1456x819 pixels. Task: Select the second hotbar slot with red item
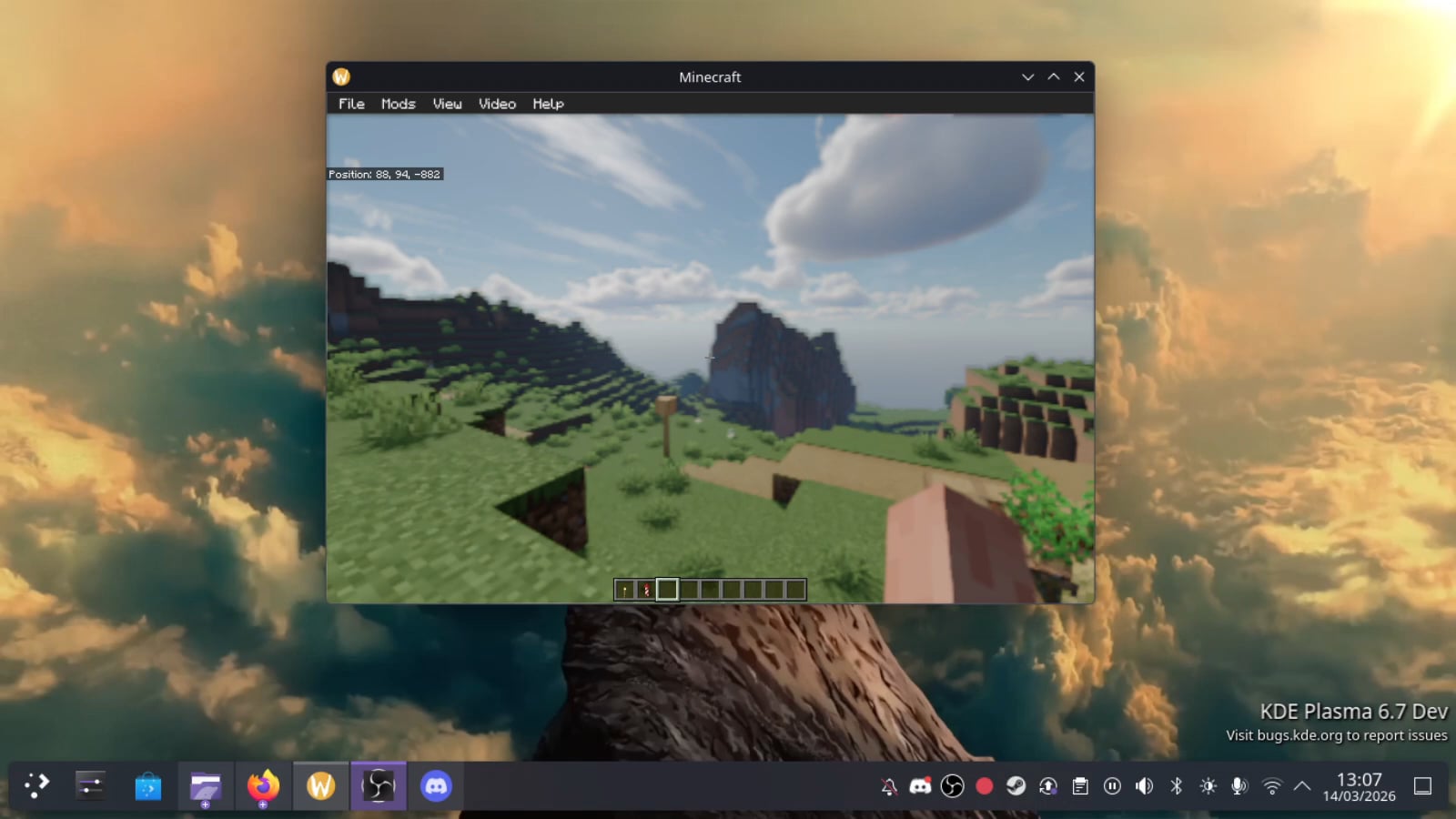click(646, 590)
